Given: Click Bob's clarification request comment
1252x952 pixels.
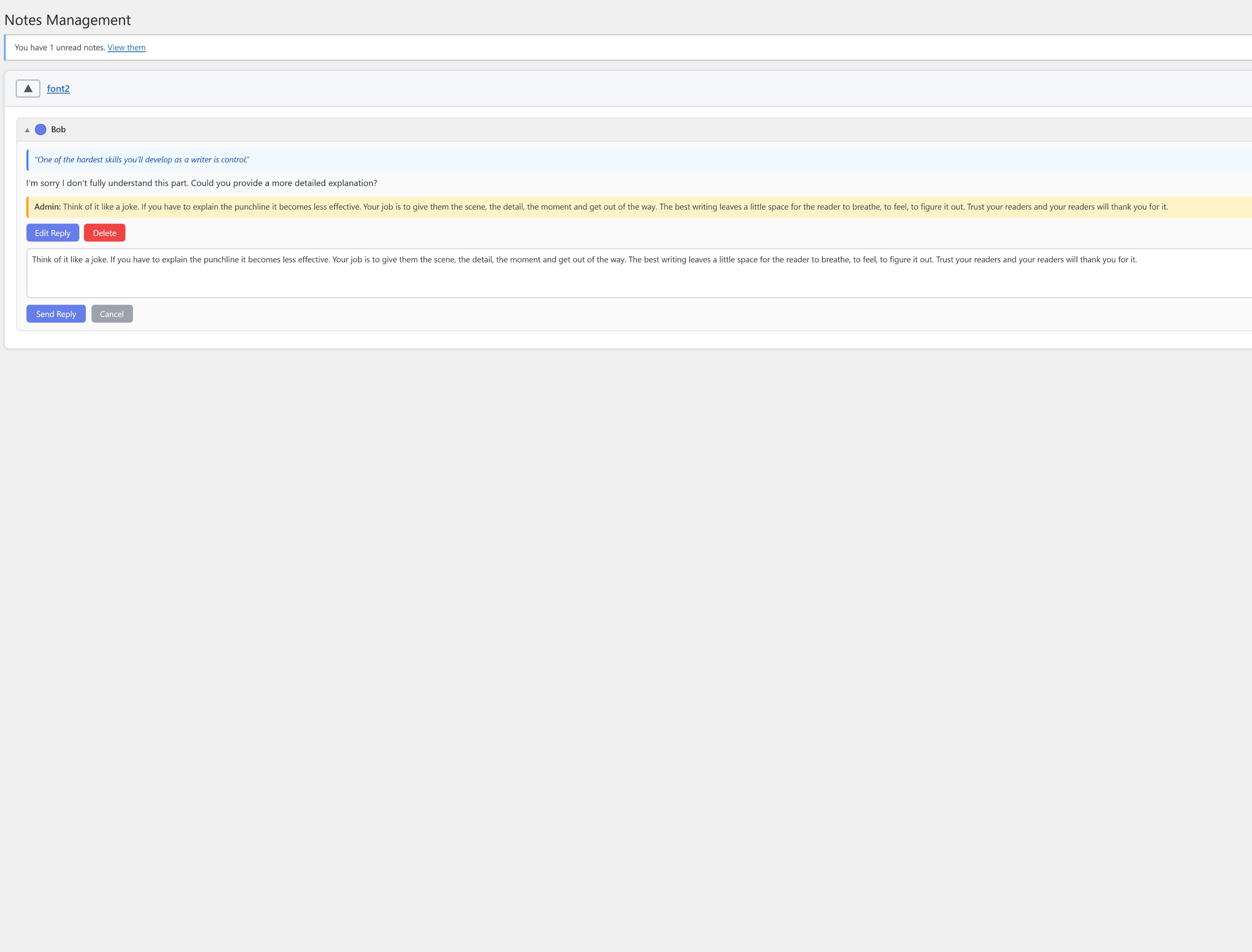Looking at the screenshot, I should tap(202, 182).
